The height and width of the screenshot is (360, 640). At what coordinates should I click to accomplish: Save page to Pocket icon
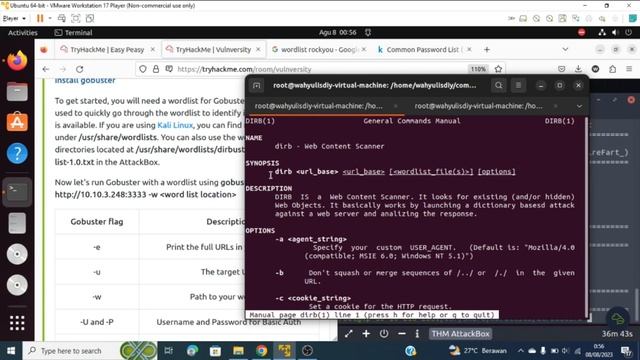point(562,69)
